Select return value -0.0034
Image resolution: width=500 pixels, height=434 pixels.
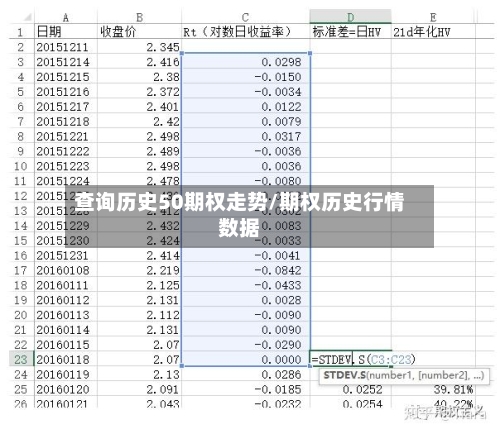[x=246, y=92]
